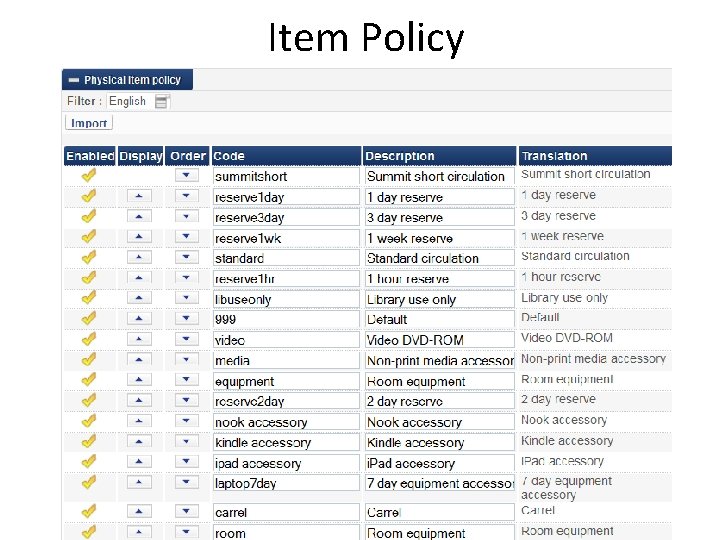Image resolution: width=720 pixels, height=540 pixels.
Task: Move reserve1hr row up
Action: pos(139,278)
